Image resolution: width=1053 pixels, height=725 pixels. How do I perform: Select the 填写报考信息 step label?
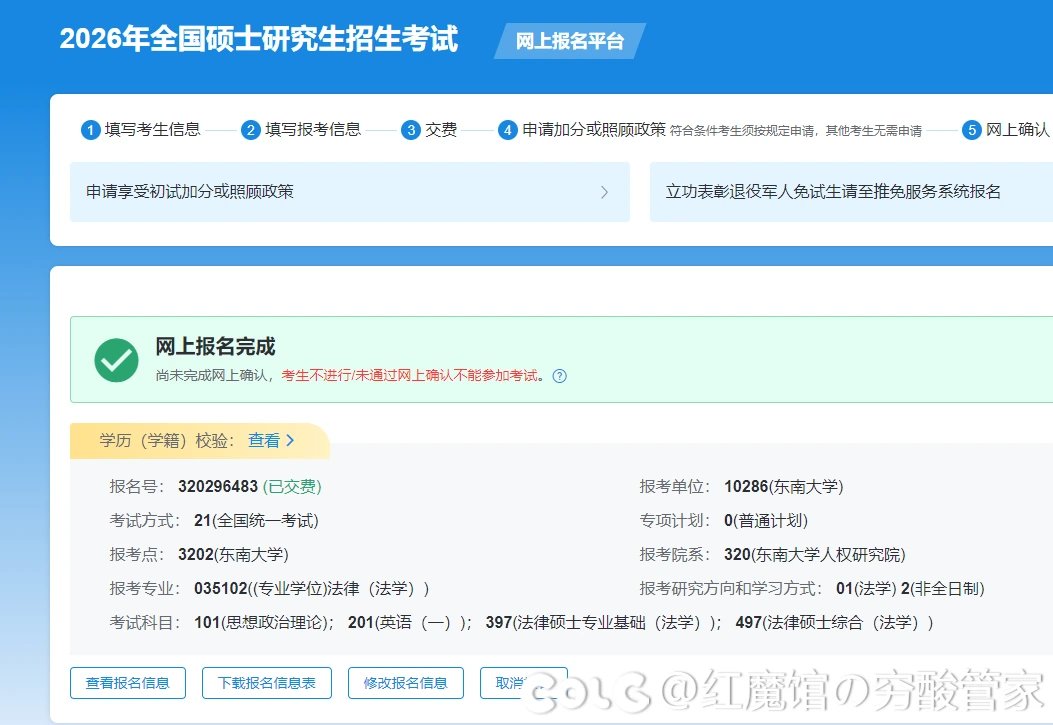[313, 130]
